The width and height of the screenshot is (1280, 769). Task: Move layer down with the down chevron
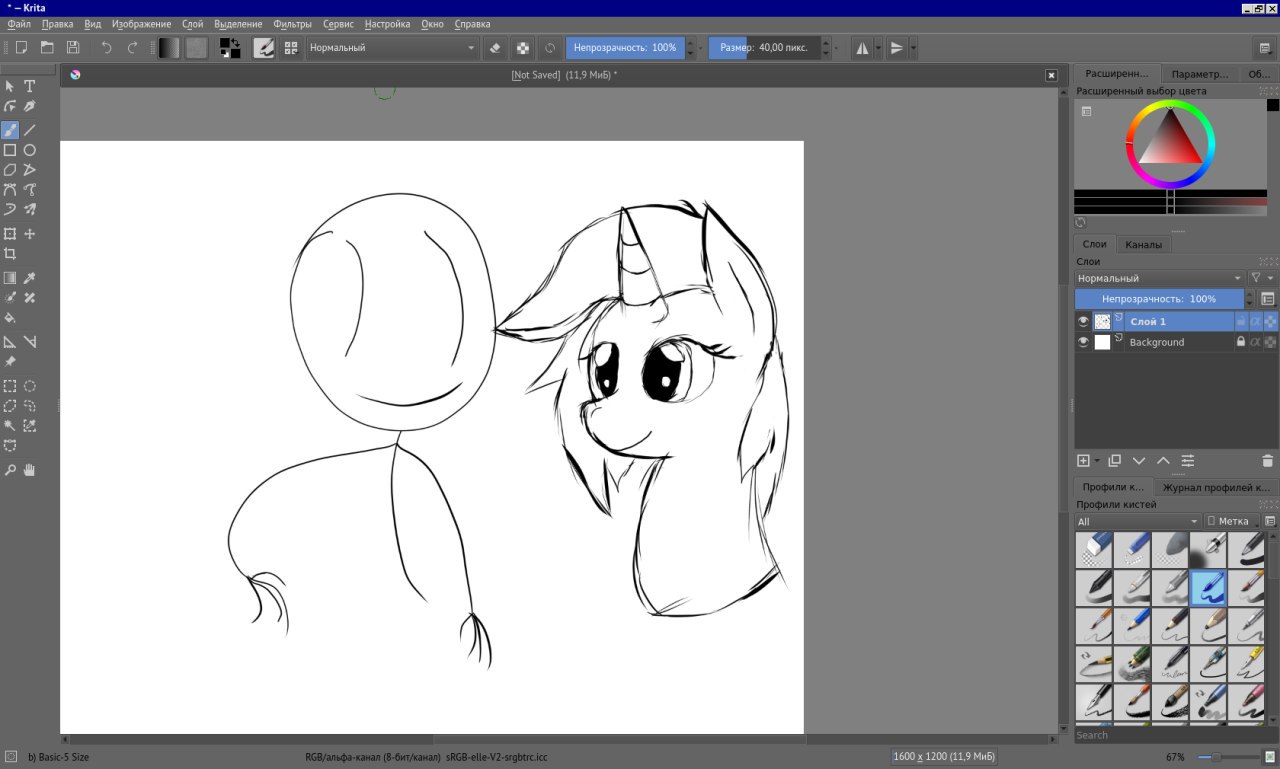coord(1139,461)
